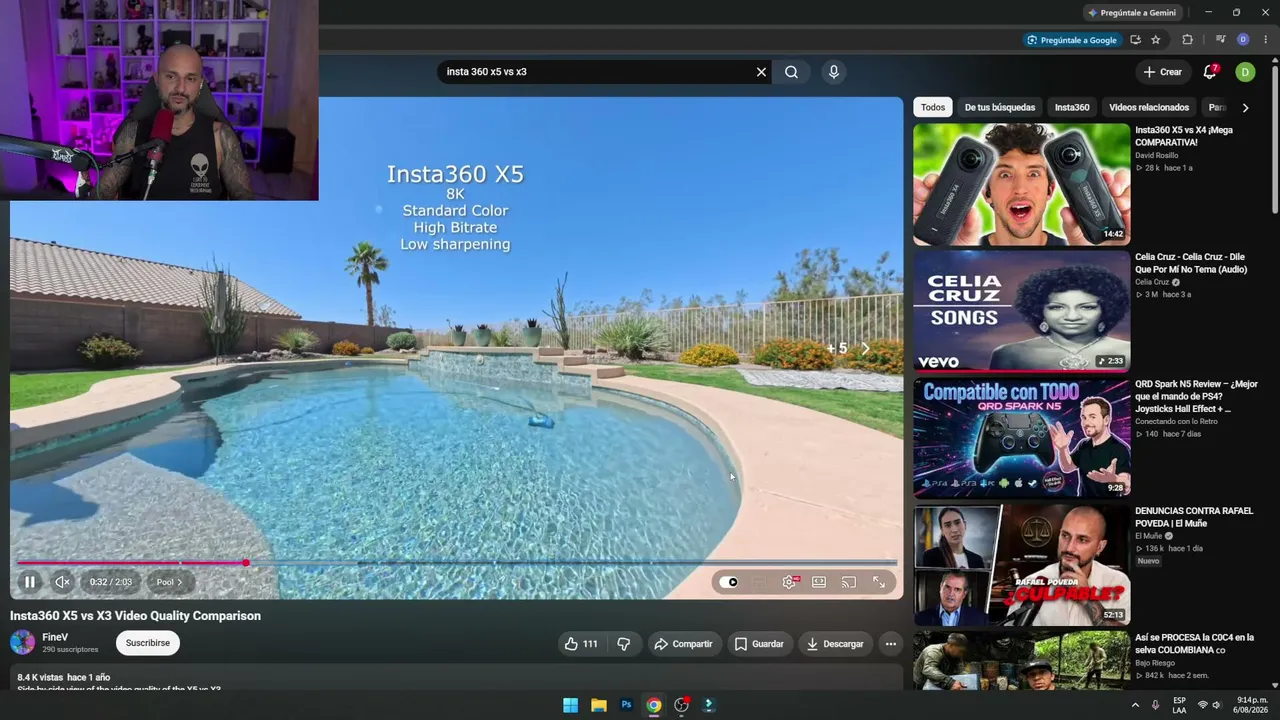Select the De tus búsquedas chip

coord(1000,107)
